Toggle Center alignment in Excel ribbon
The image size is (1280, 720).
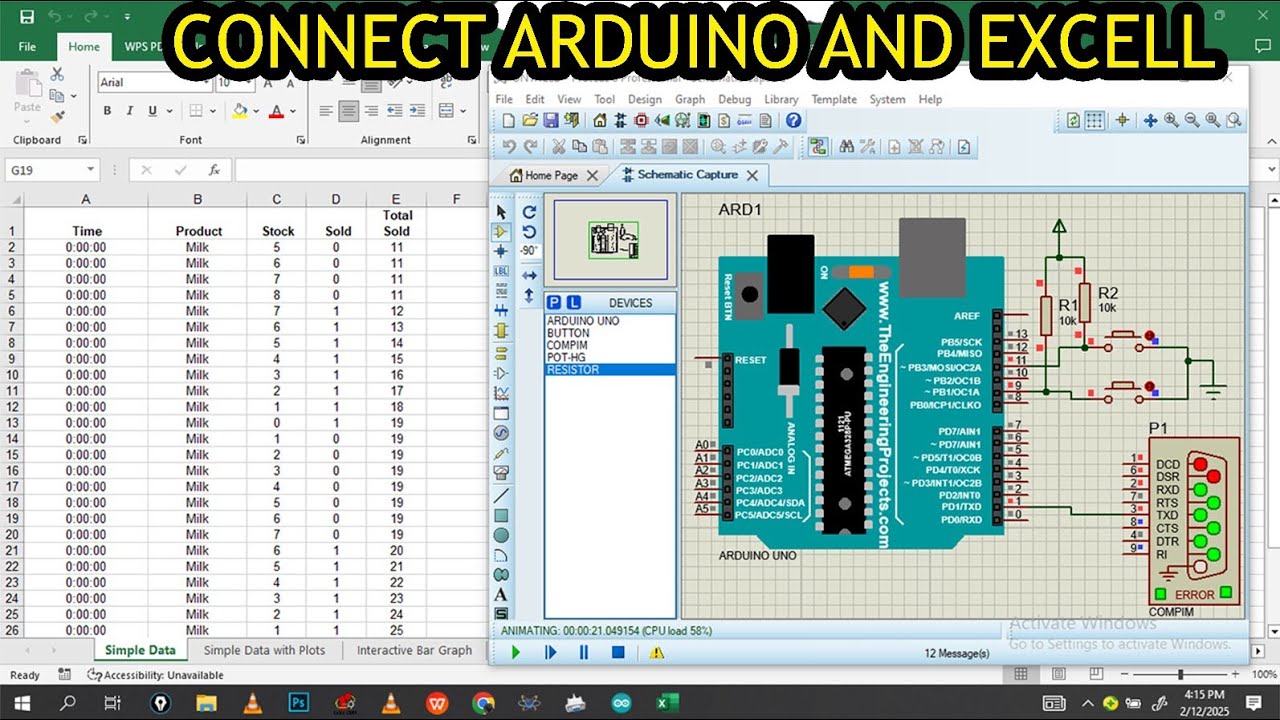(x=348, y=111)
